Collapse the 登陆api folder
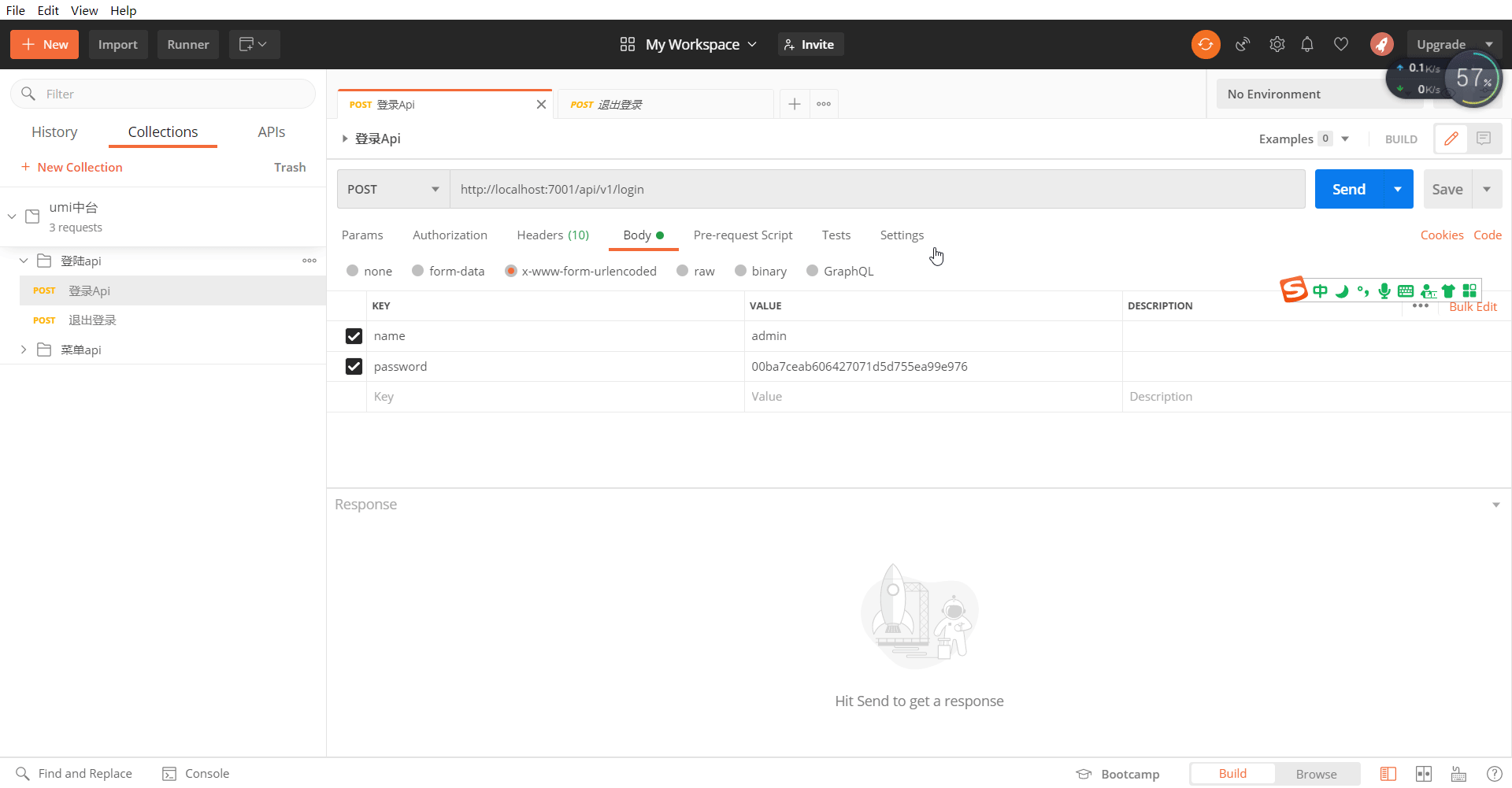The image size is (1512, 788). (24, 261)
